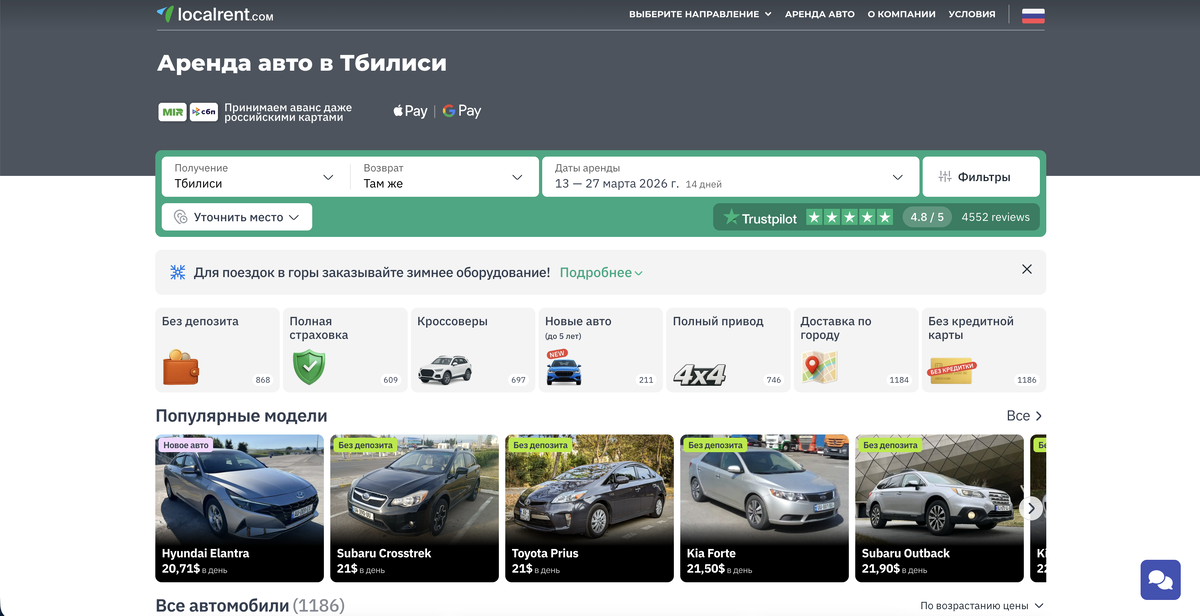This screenshot has width=1200, height=616.
Task: Close the winter equipment notice
Action: [x=1027, y=269]
